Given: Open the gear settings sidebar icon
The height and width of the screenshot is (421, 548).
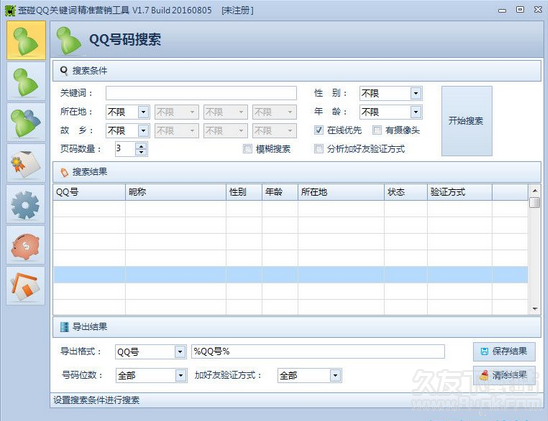Looking at the screenshot, I should (x=26, y=204).
